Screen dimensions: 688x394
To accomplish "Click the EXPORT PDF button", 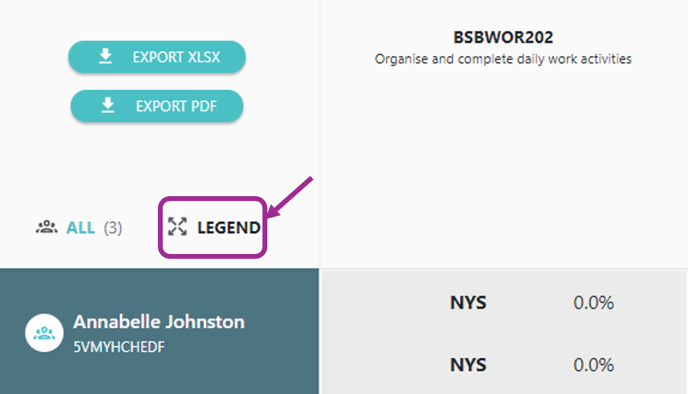I will tap(157, 106).
